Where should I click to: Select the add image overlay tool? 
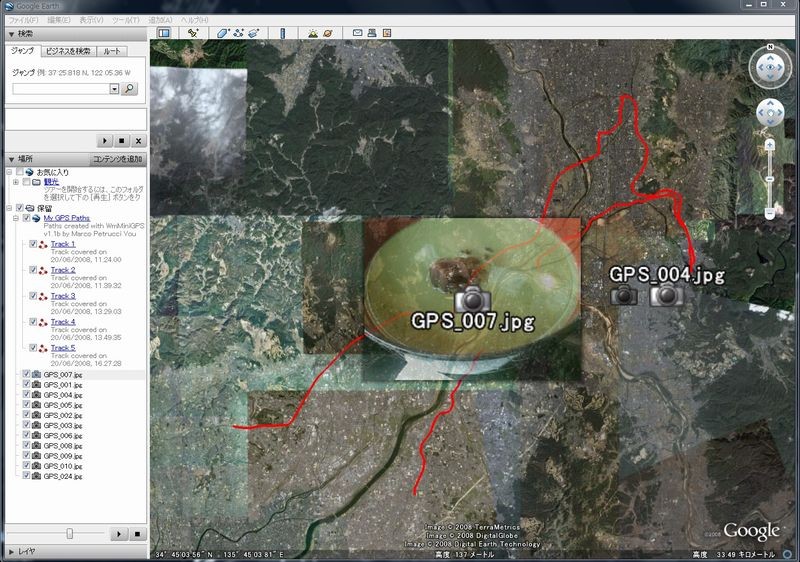254,33
